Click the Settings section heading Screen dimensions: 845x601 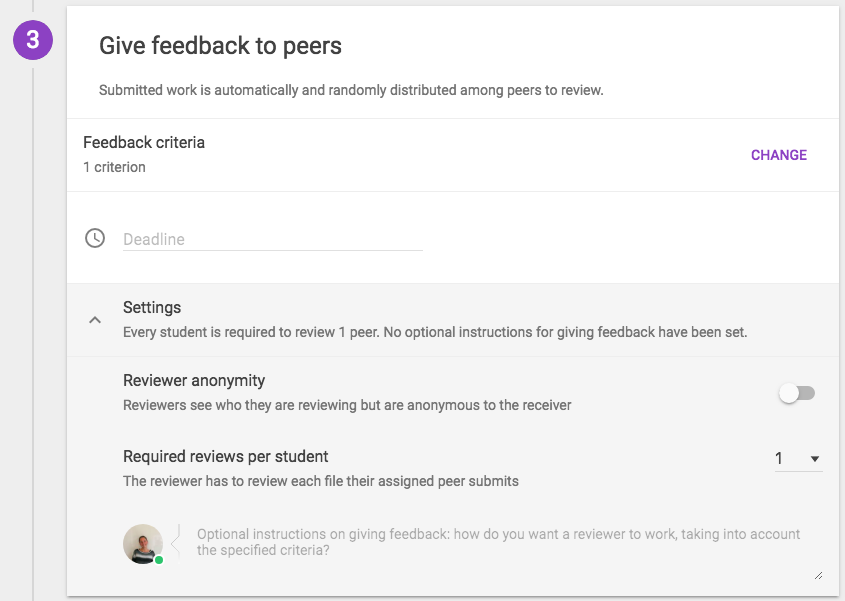click(152, 307)
